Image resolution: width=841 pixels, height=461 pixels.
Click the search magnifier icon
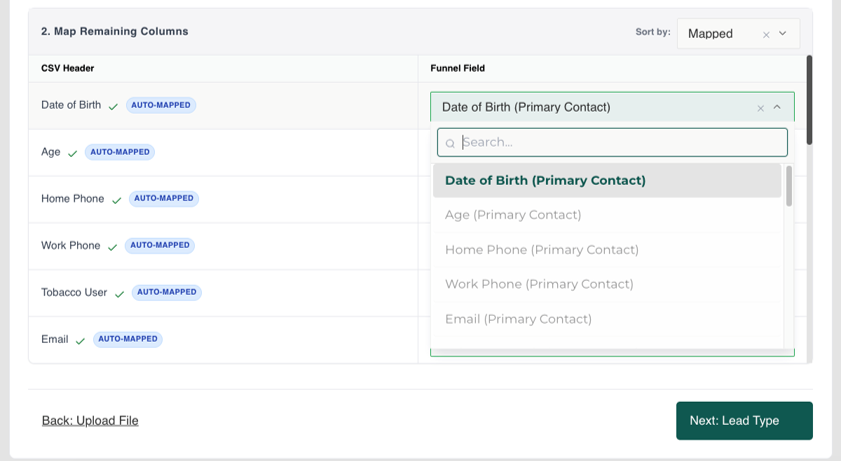(x=450, y=143)
